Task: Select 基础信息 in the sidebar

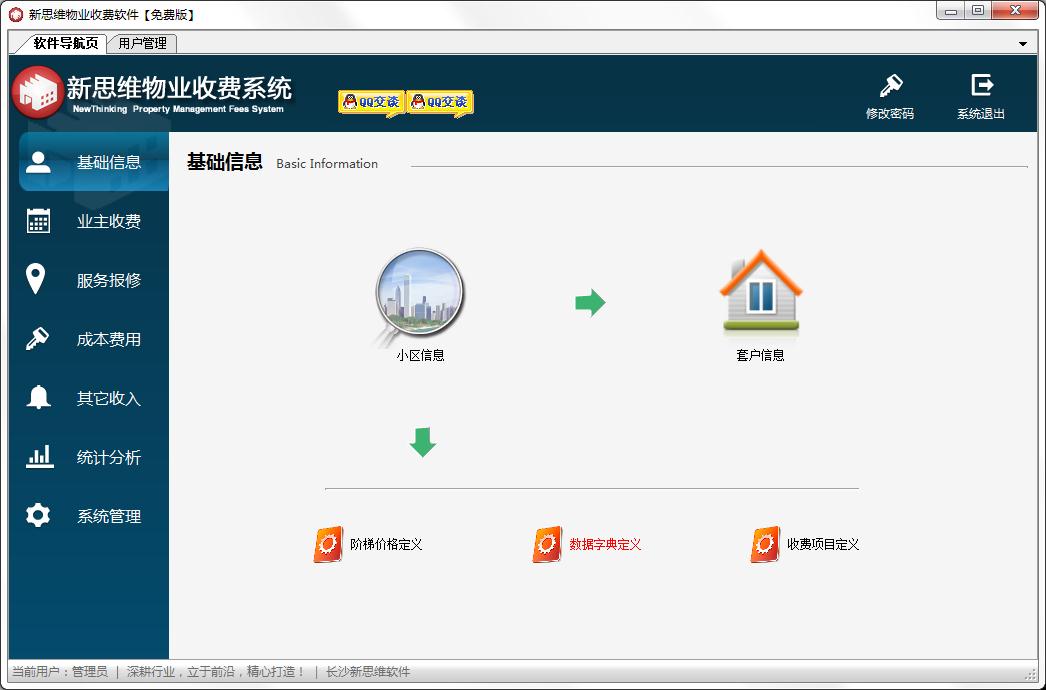Action: pyautogui.click(x=40, y=161)
